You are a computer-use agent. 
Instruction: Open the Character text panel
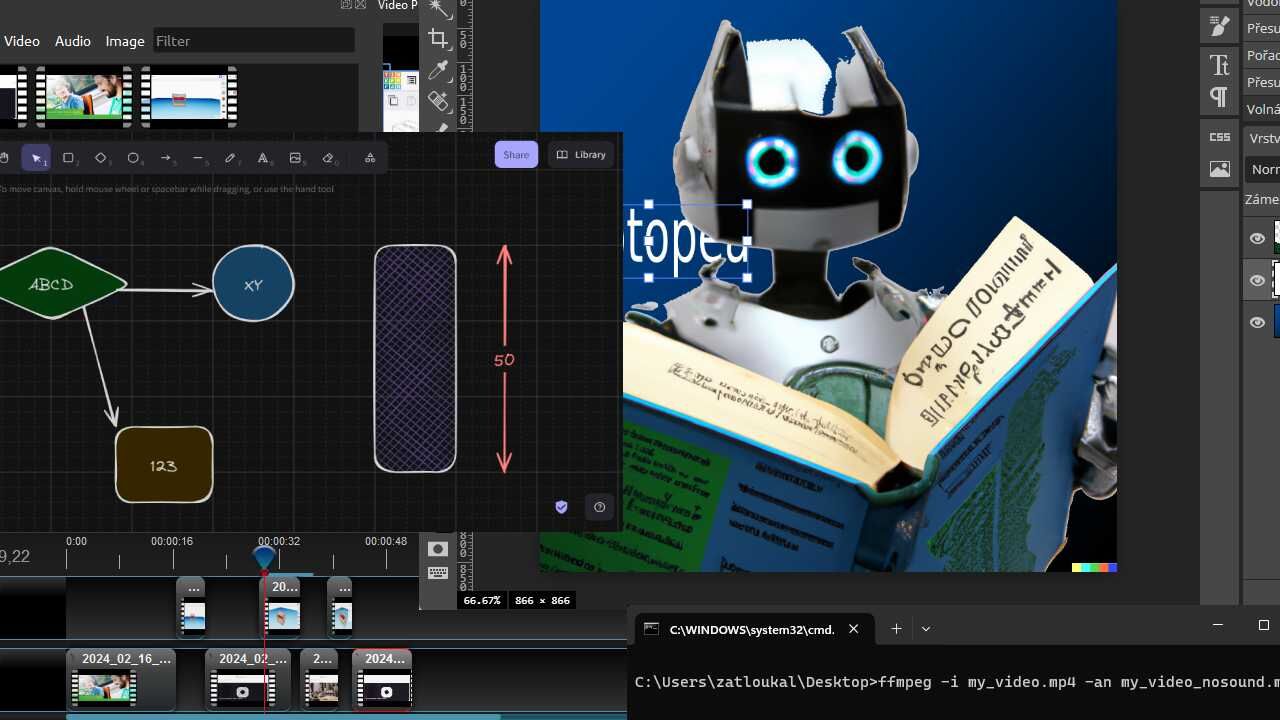(x=1219, y=66)
